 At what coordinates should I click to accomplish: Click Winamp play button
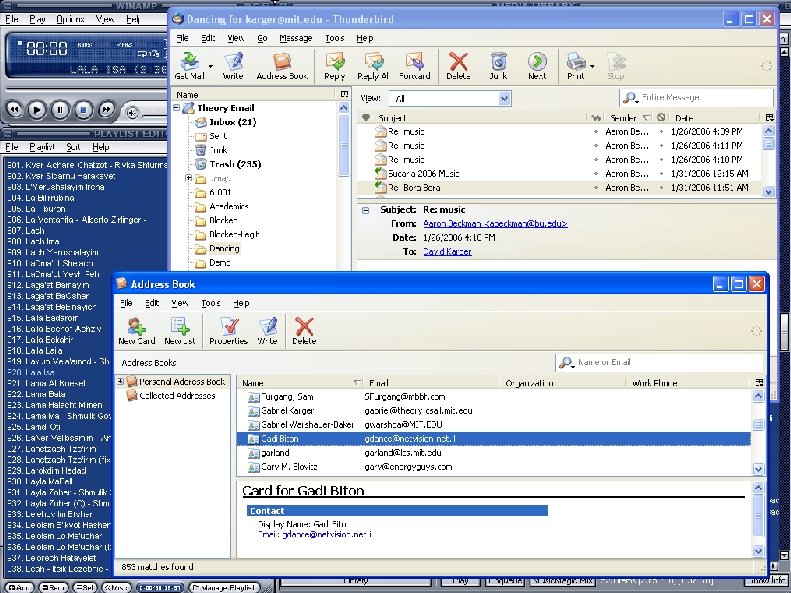pos(37,109)
